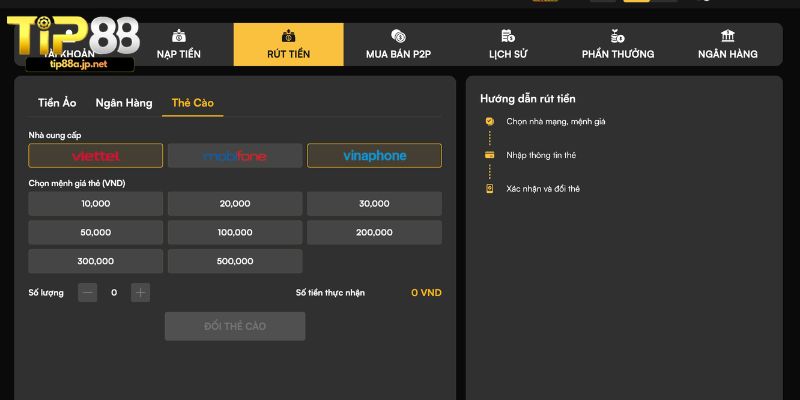Open Lịch Sử history tab
This screenshot has height=400, width=800.
tap(508, 44)
